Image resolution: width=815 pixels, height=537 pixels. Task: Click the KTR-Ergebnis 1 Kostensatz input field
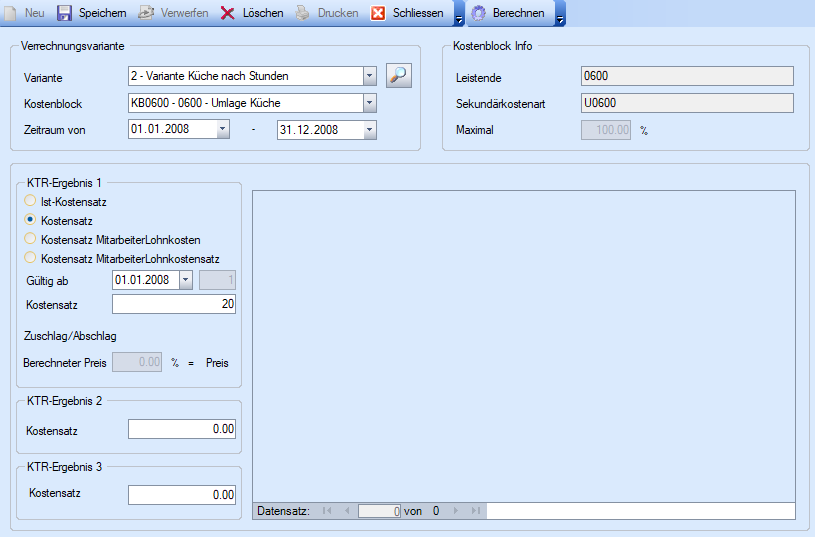[x=174, y=304]
